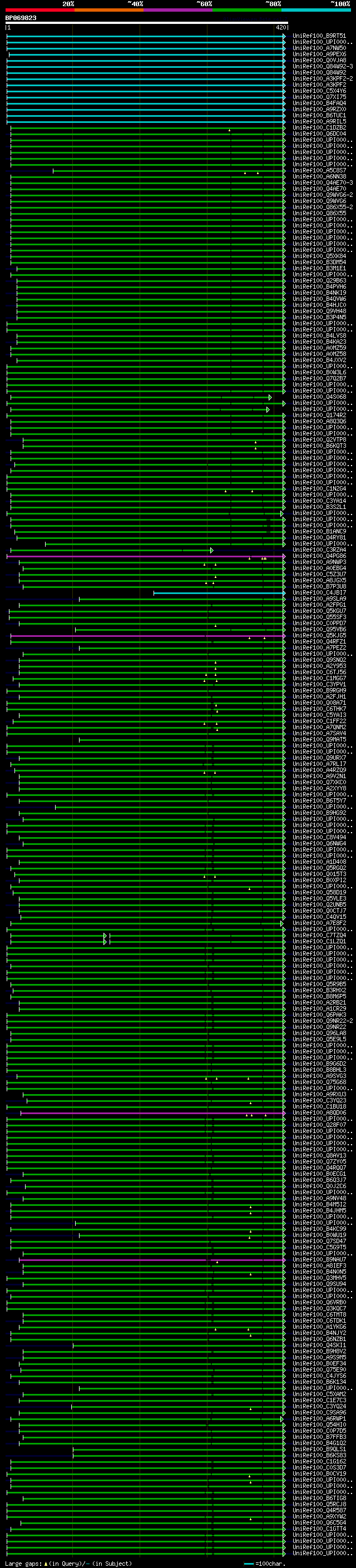356x1568 pixels.
Task: Select hit label UniRef100_A9SLA9
Action: click(x=319, y=599)
